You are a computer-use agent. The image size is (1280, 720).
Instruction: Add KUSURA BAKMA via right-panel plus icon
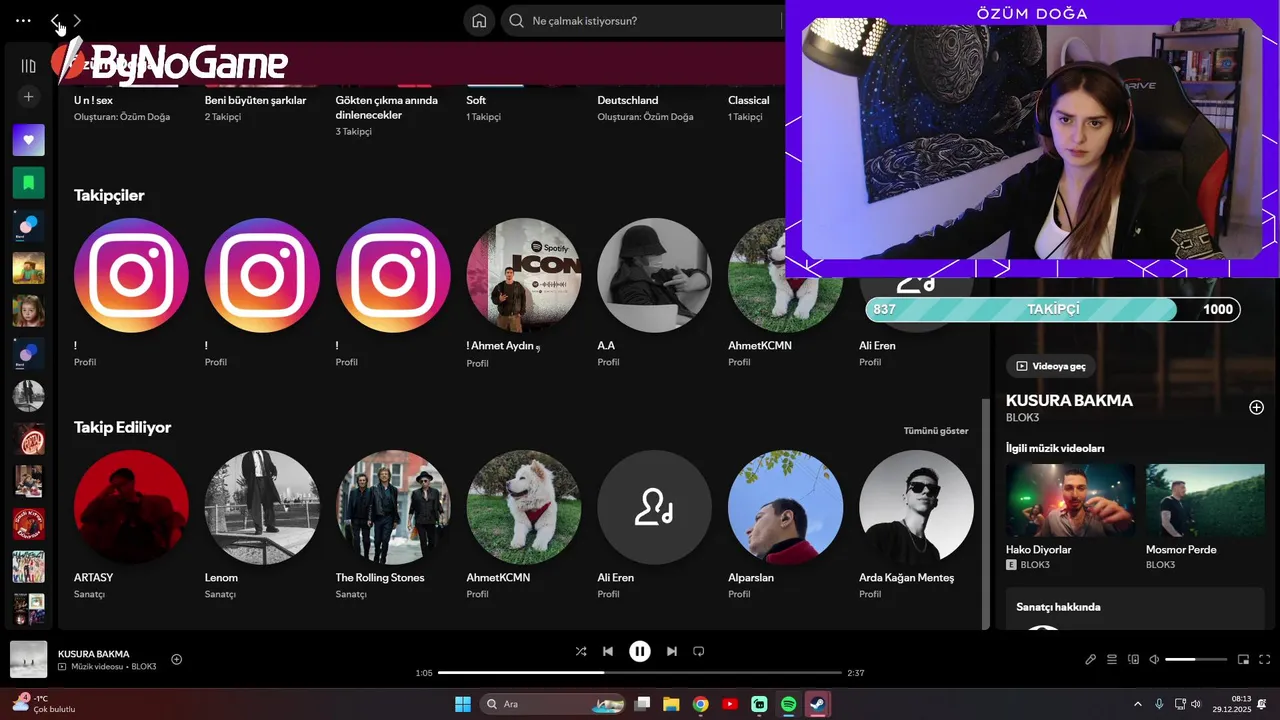tap(1256, 407)
